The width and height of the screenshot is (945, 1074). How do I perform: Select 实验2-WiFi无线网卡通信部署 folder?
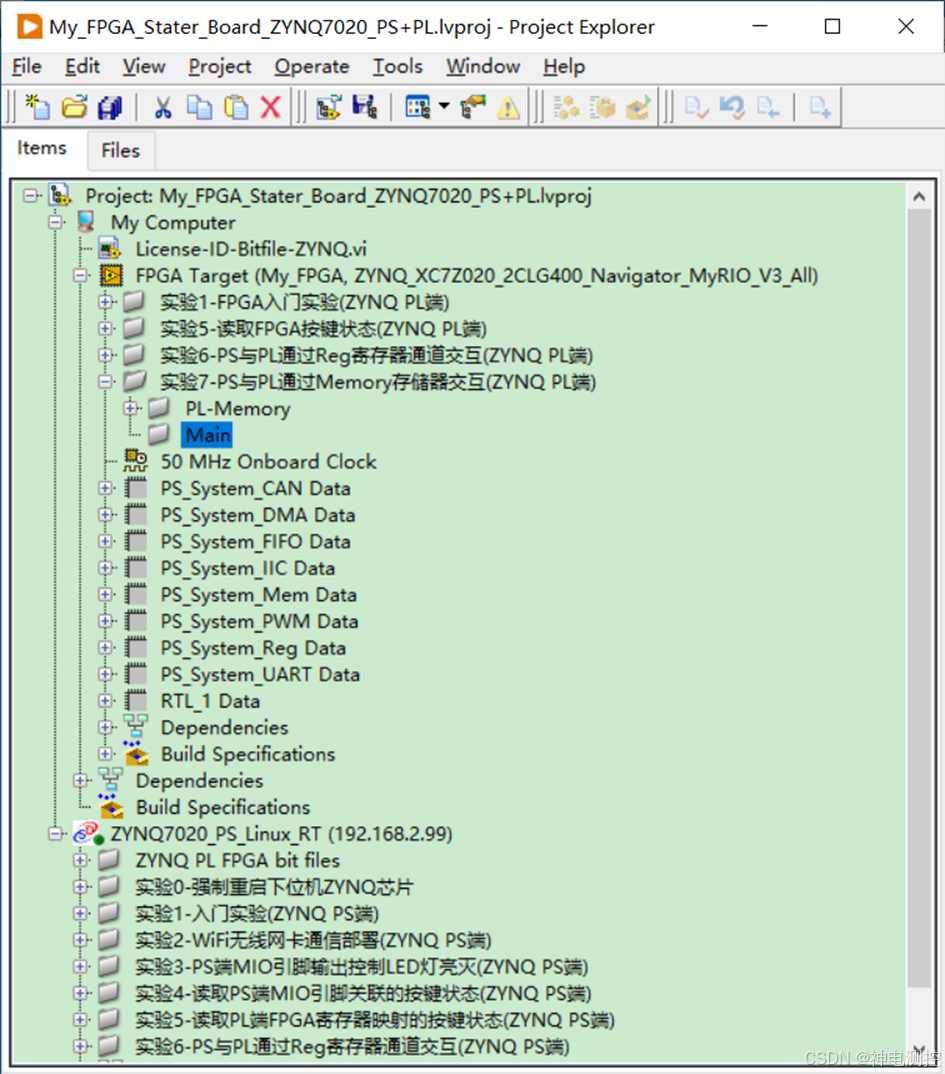point(314,940)
